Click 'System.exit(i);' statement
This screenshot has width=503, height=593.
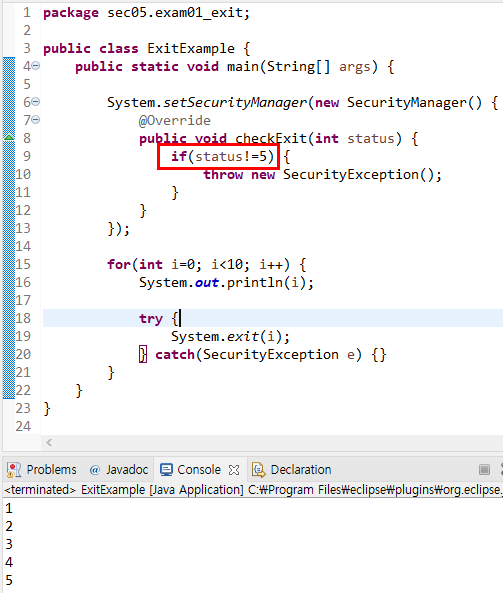(x=230, y=336)
